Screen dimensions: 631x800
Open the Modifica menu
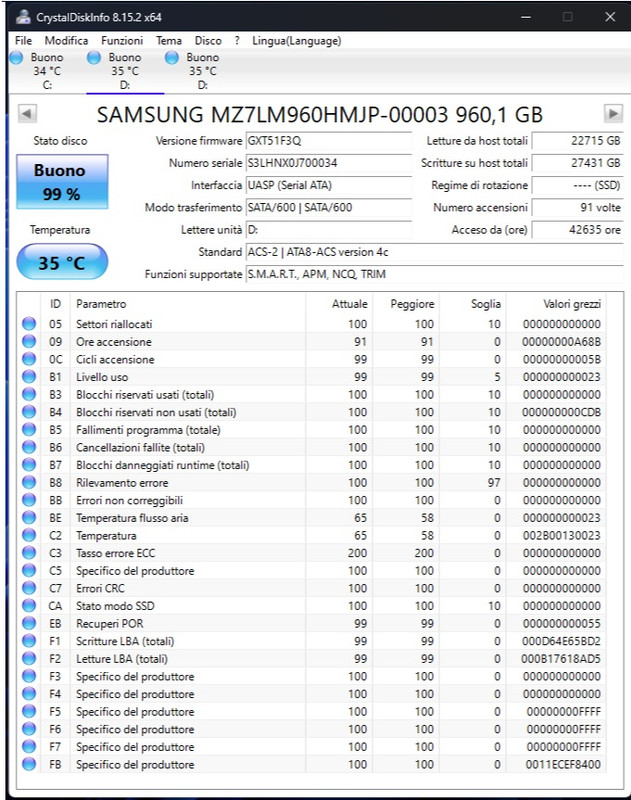pyautogui.click(x=66, y=40)
